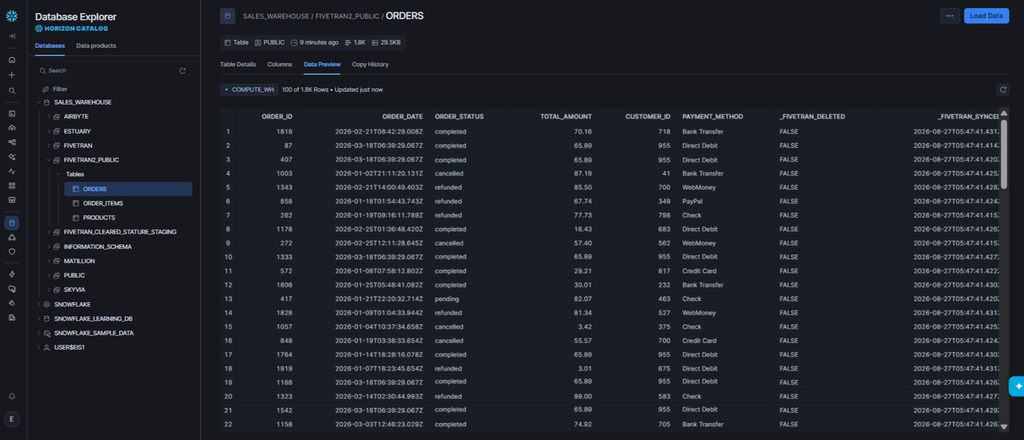Click the COMPUTE_WH warehouse selector
This screenshot has height=440, width=1024.
[x=249, y=89]
